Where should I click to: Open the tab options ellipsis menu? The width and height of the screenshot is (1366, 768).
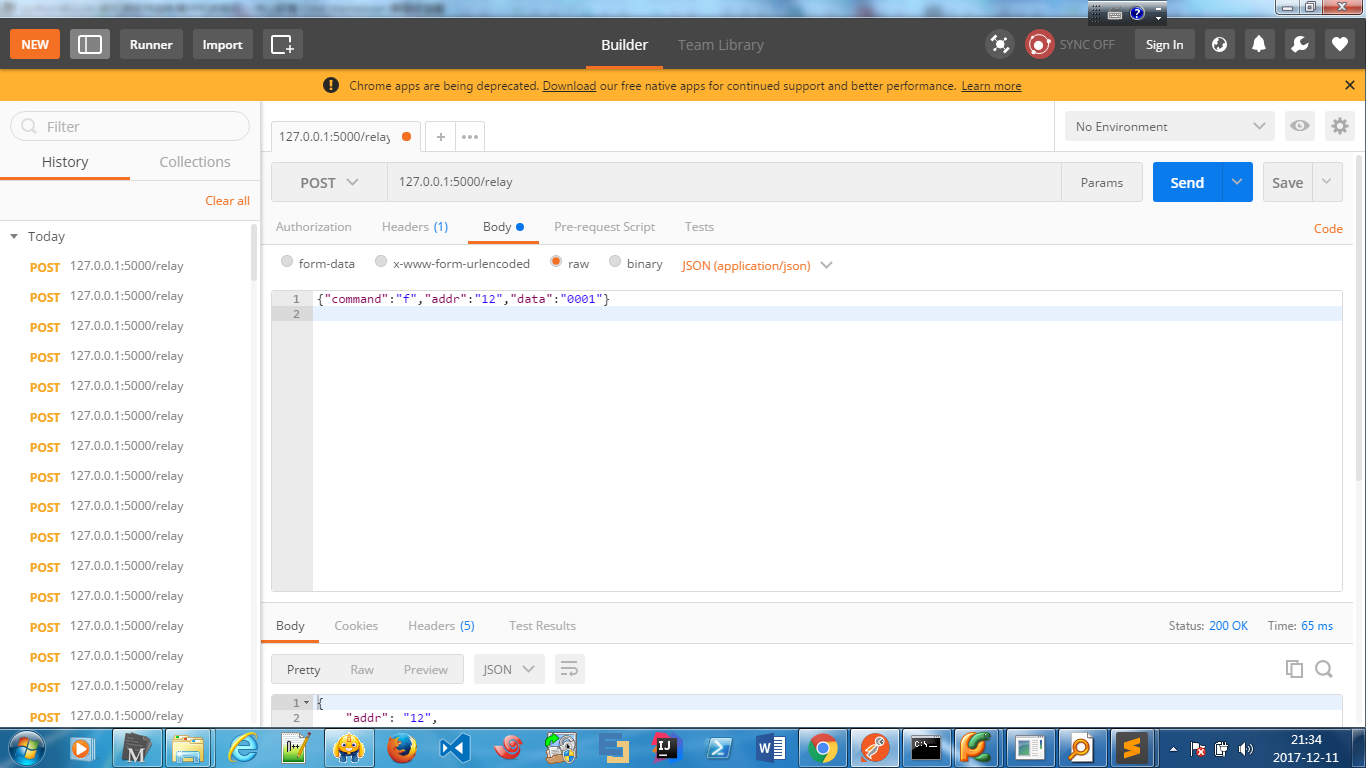click(470, 137)
